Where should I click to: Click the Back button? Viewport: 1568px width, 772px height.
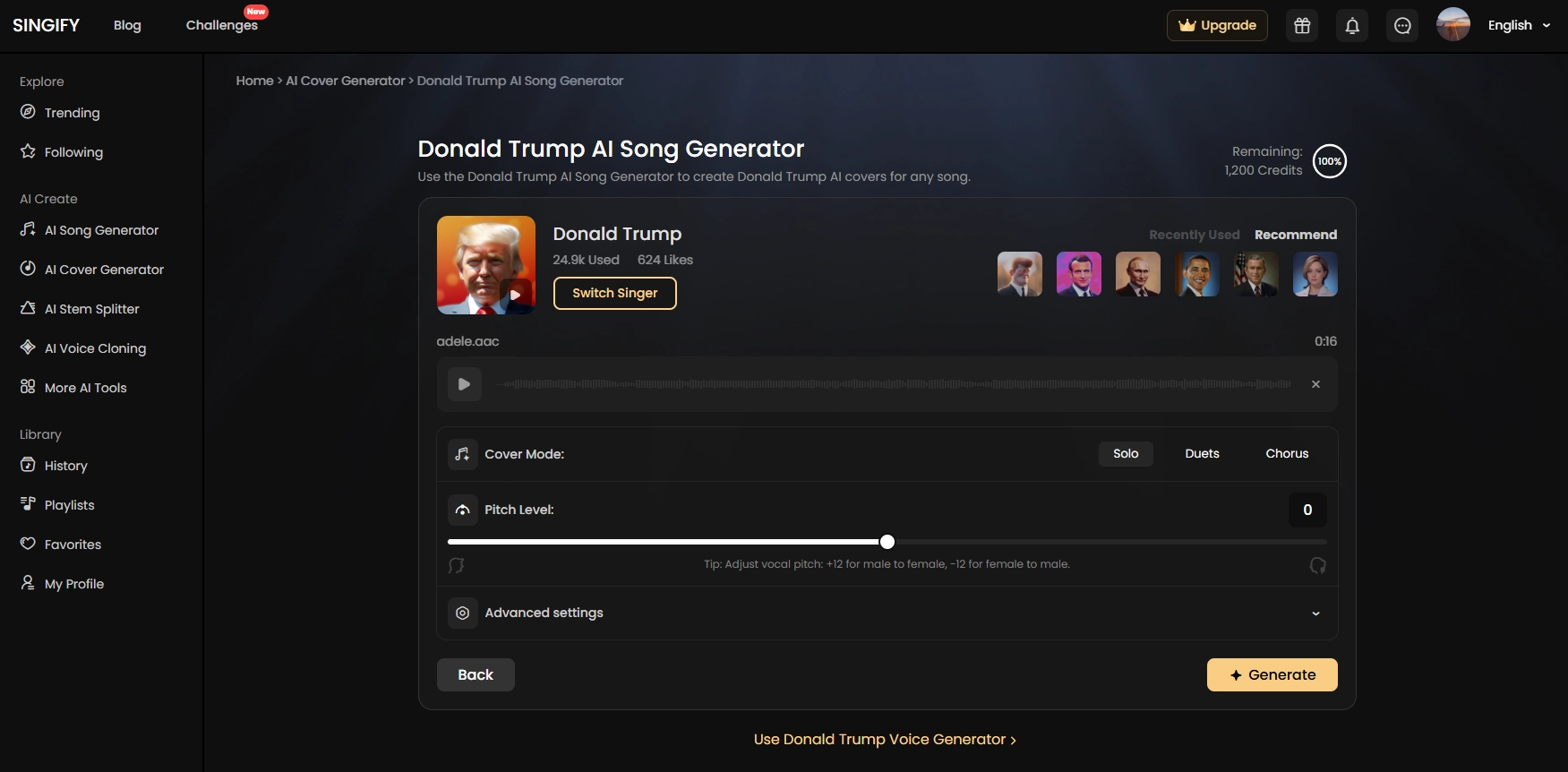tap(476, 675)
